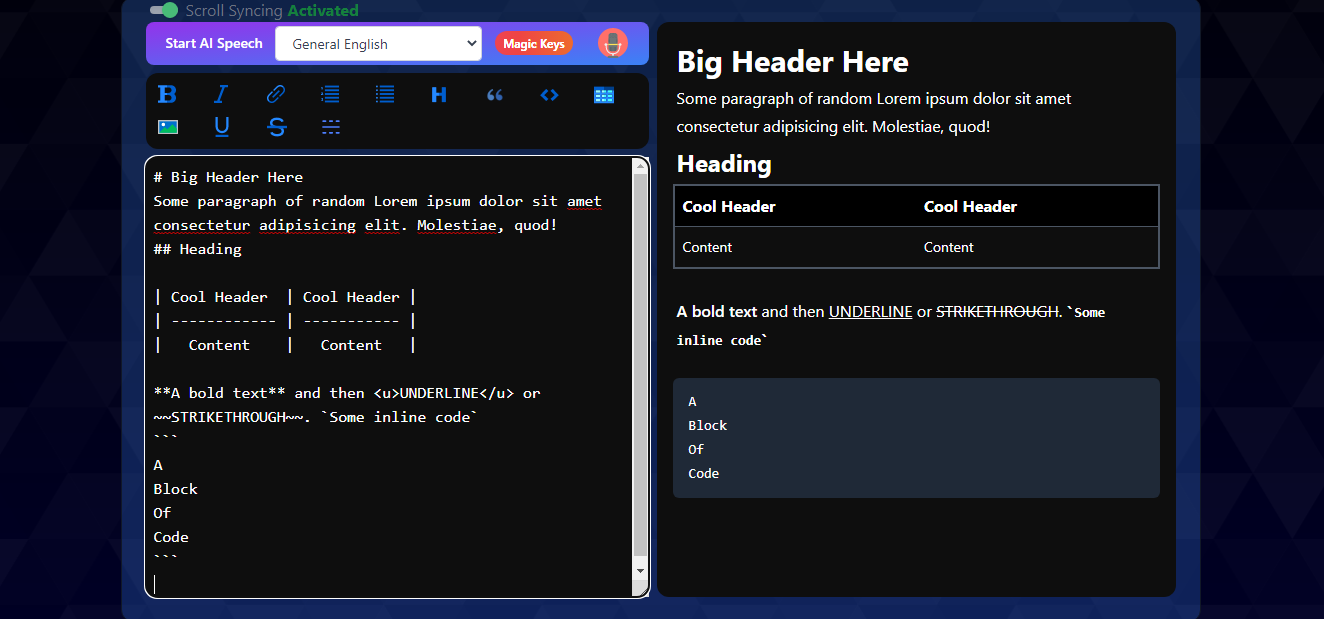Click the '# Big Header Here' editor line

click(228, 177)
